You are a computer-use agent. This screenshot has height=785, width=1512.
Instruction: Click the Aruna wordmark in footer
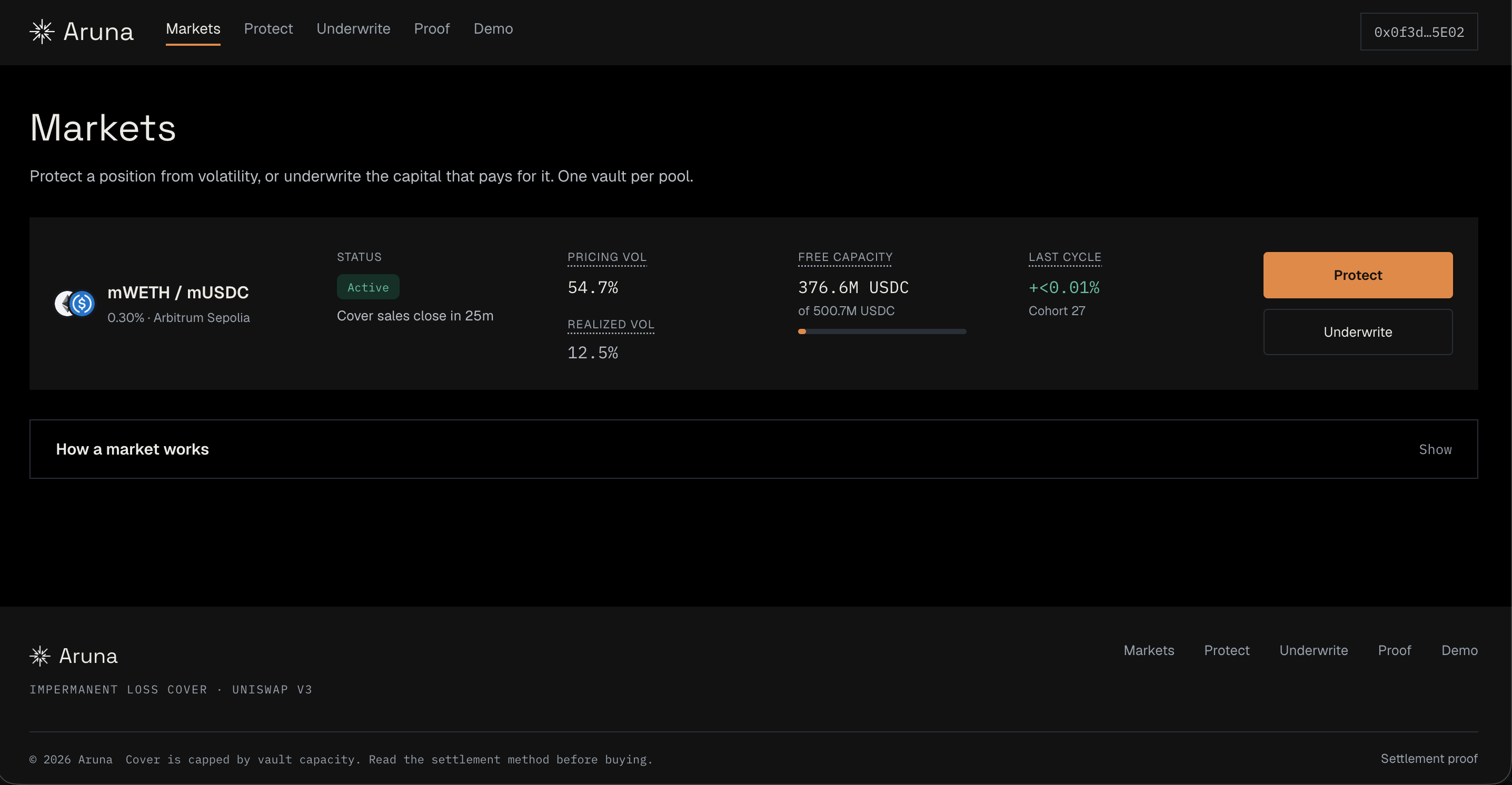[88, 656]
